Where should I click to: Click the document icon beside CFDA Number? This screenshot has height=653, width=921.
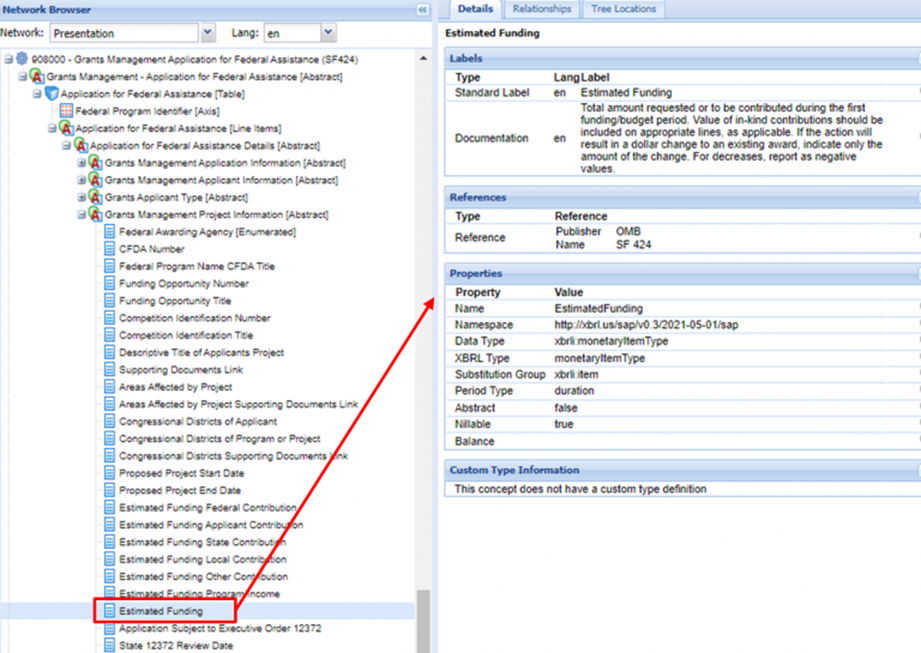pyautogui.click(x=110, y=249)
